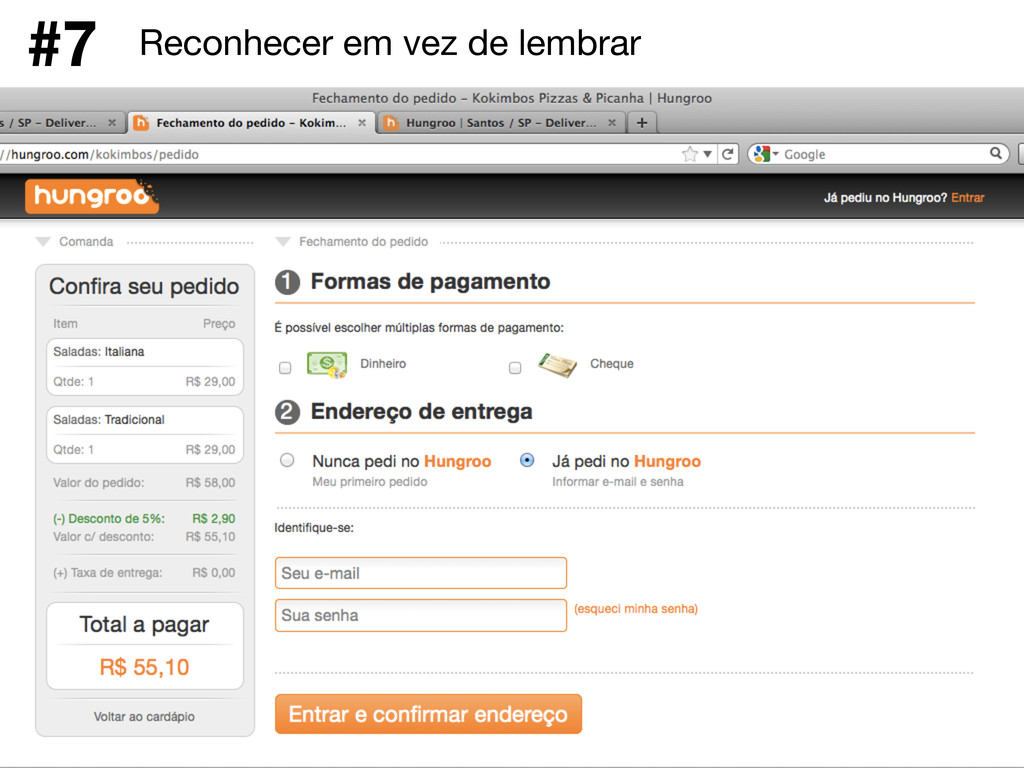
Task: Click the Dinheiro label text
Action: coord(383,364)
